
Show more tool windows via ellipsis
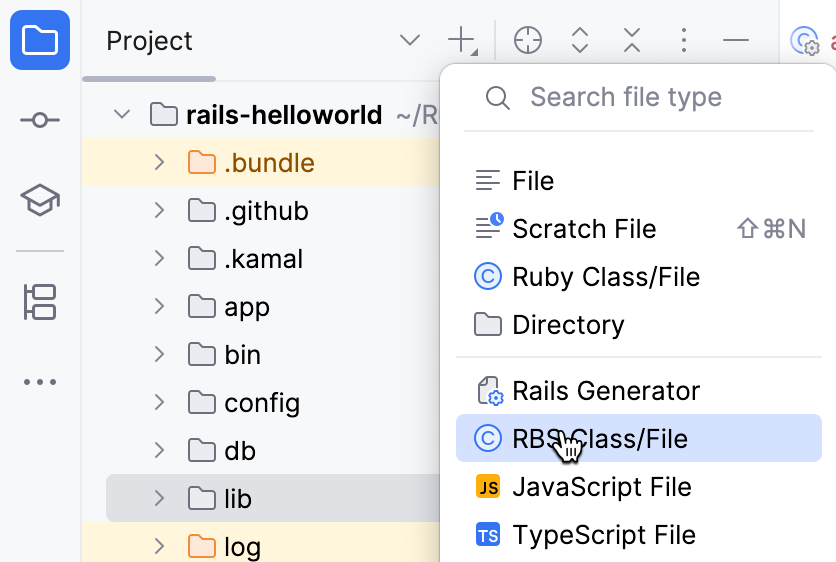point(40,382)
